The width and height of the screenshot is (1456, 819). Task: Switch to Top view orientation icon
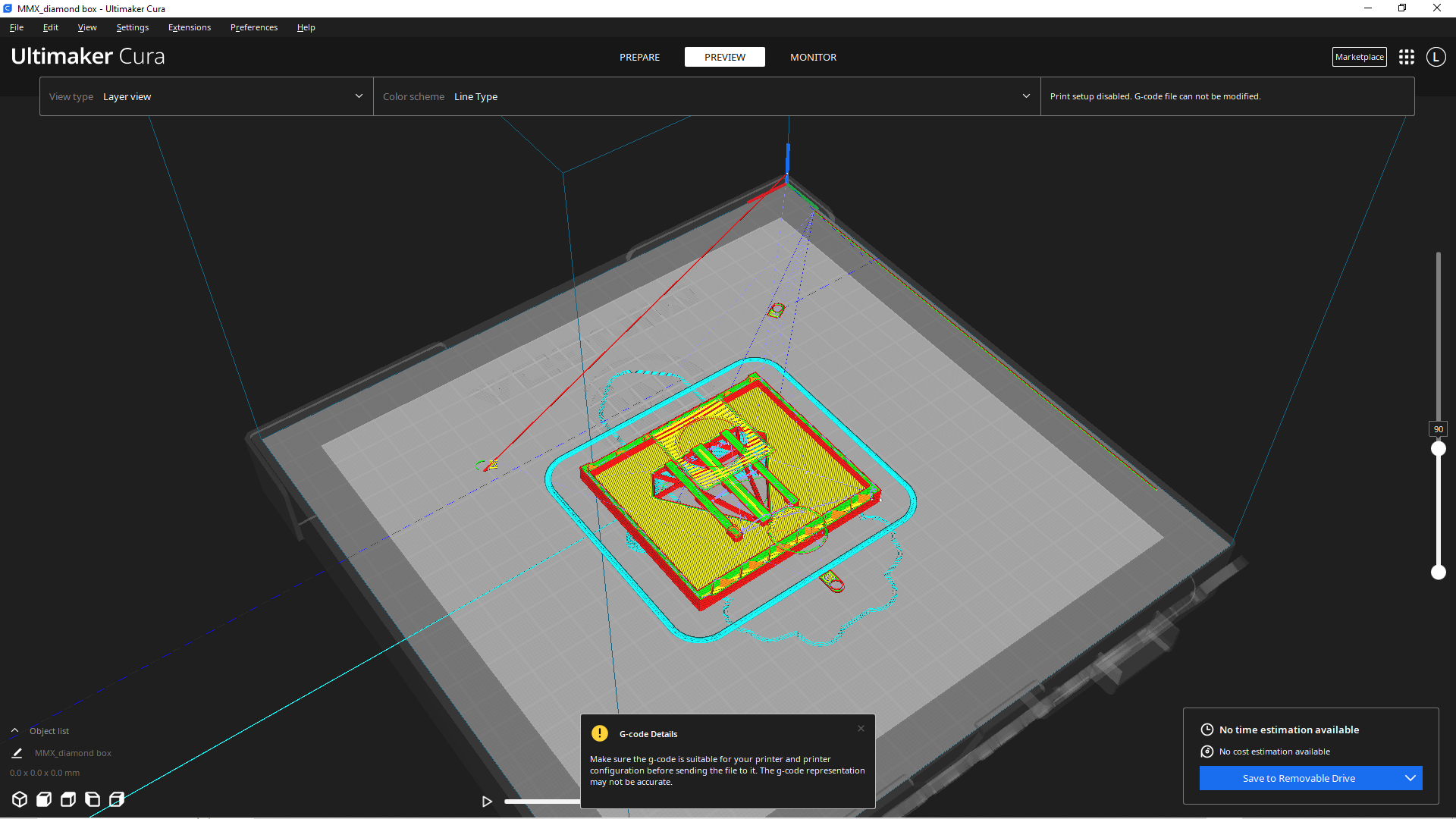(67, 799)
